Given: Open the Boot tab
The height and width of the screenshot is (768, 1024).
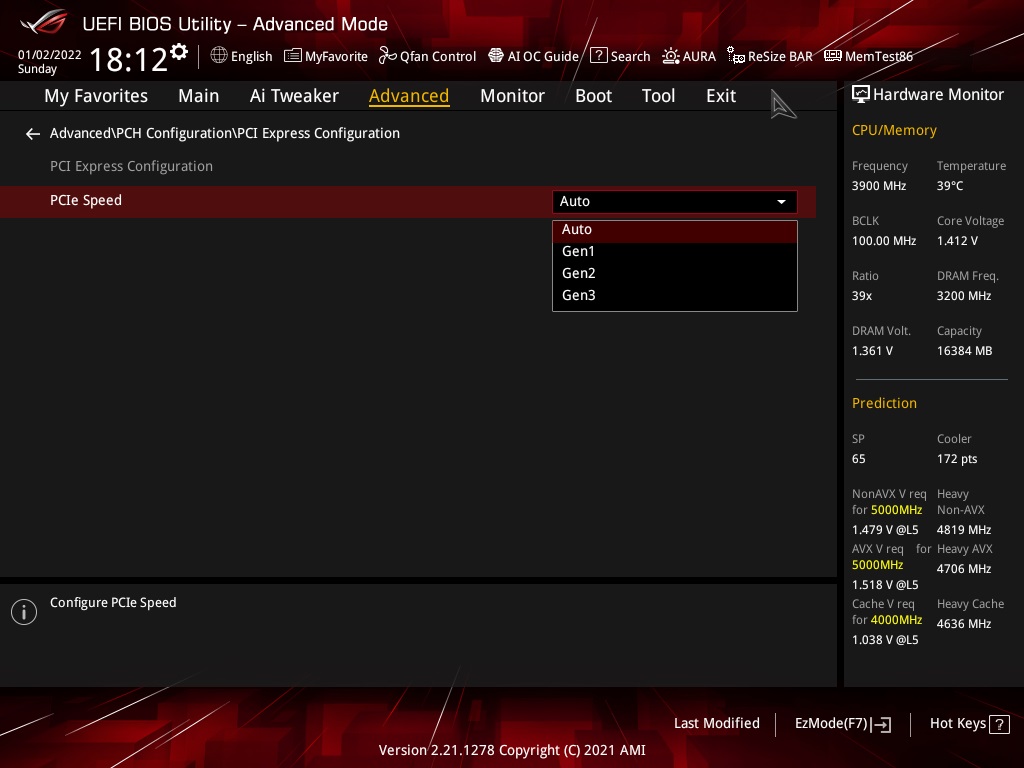Looking at the screenshot, I should (593, 96).
